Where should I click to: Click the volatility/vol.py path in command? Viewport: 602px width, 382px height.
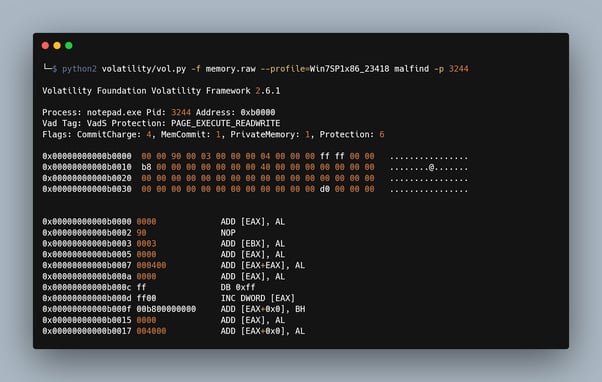144,69
